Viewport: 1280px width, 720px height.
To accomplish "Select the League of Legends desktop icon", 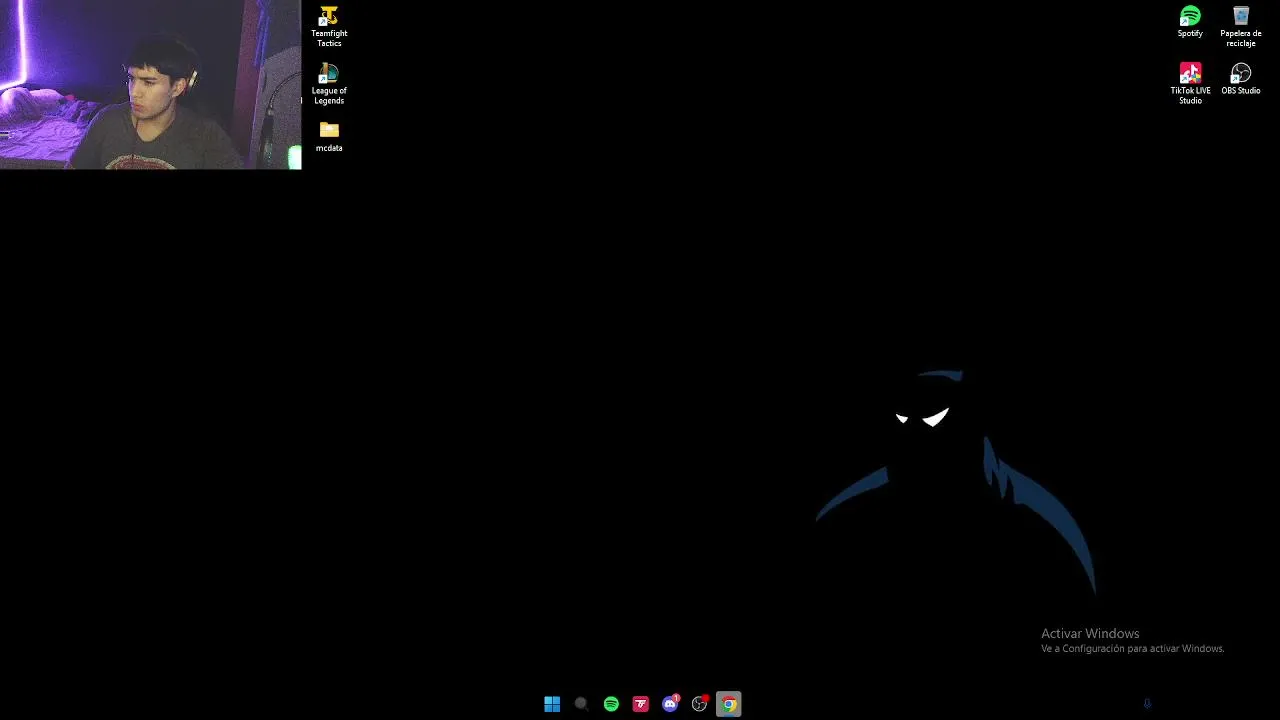I will tap(329, 84).
